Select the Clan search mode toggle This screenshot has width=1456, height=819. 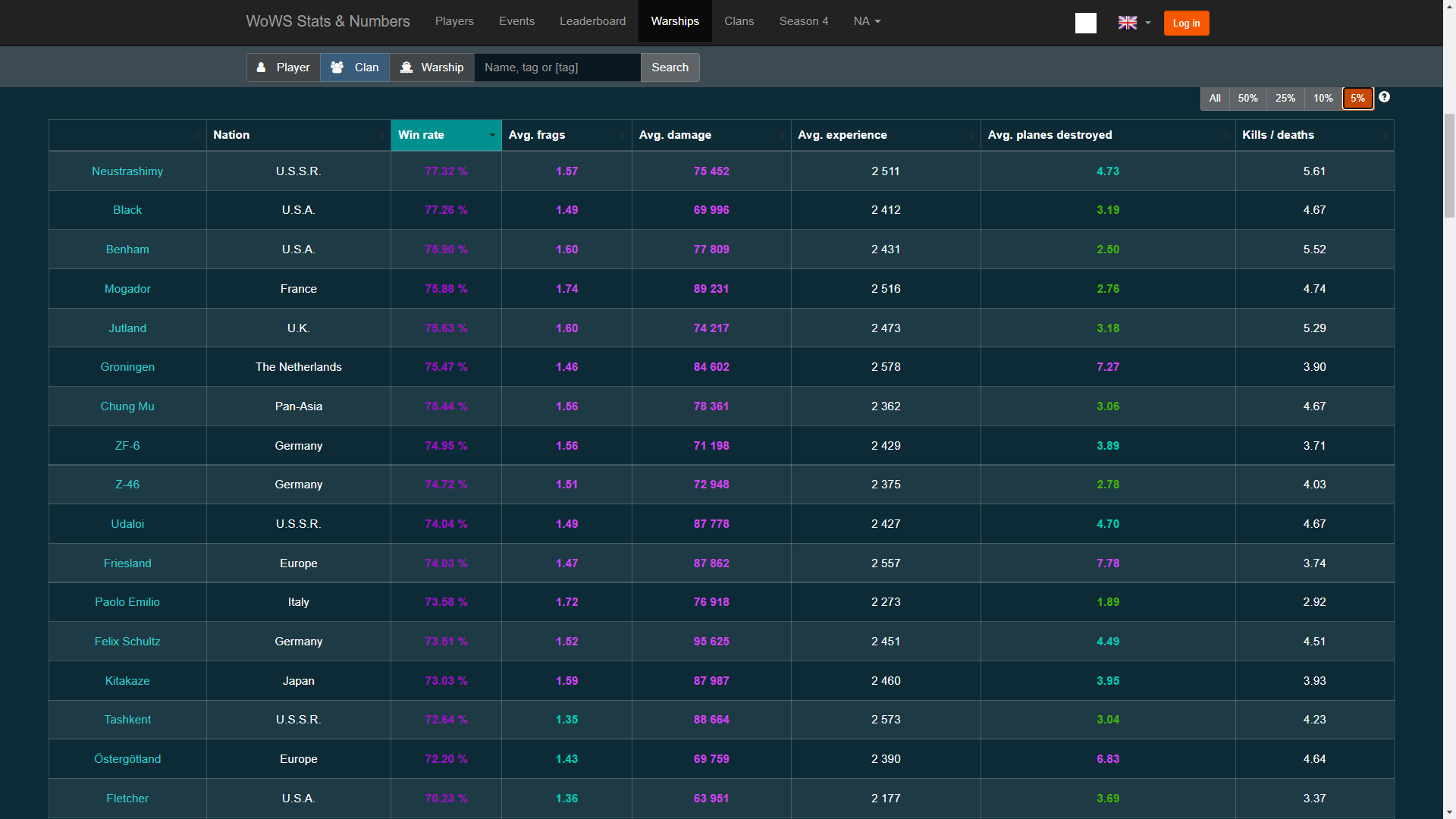pos(355,67)
